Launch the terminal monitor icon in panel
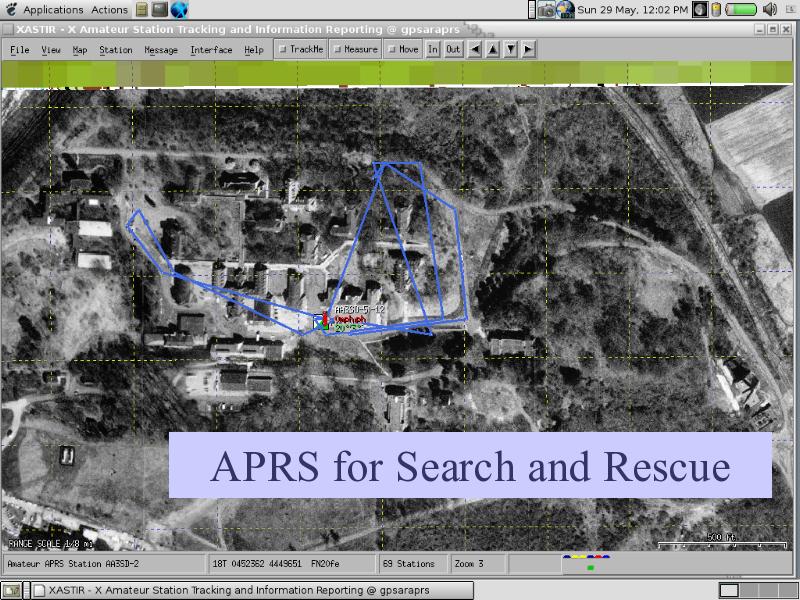Screen dimensions: 800x600 [x=160, y=9]
